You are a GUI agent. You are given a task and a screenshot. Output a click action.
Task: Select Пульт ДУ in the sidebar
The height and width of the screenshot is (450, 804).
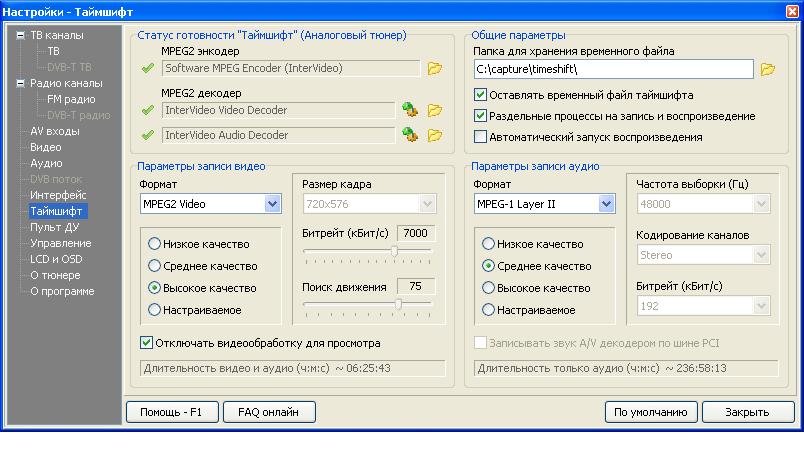pos(54,227)
